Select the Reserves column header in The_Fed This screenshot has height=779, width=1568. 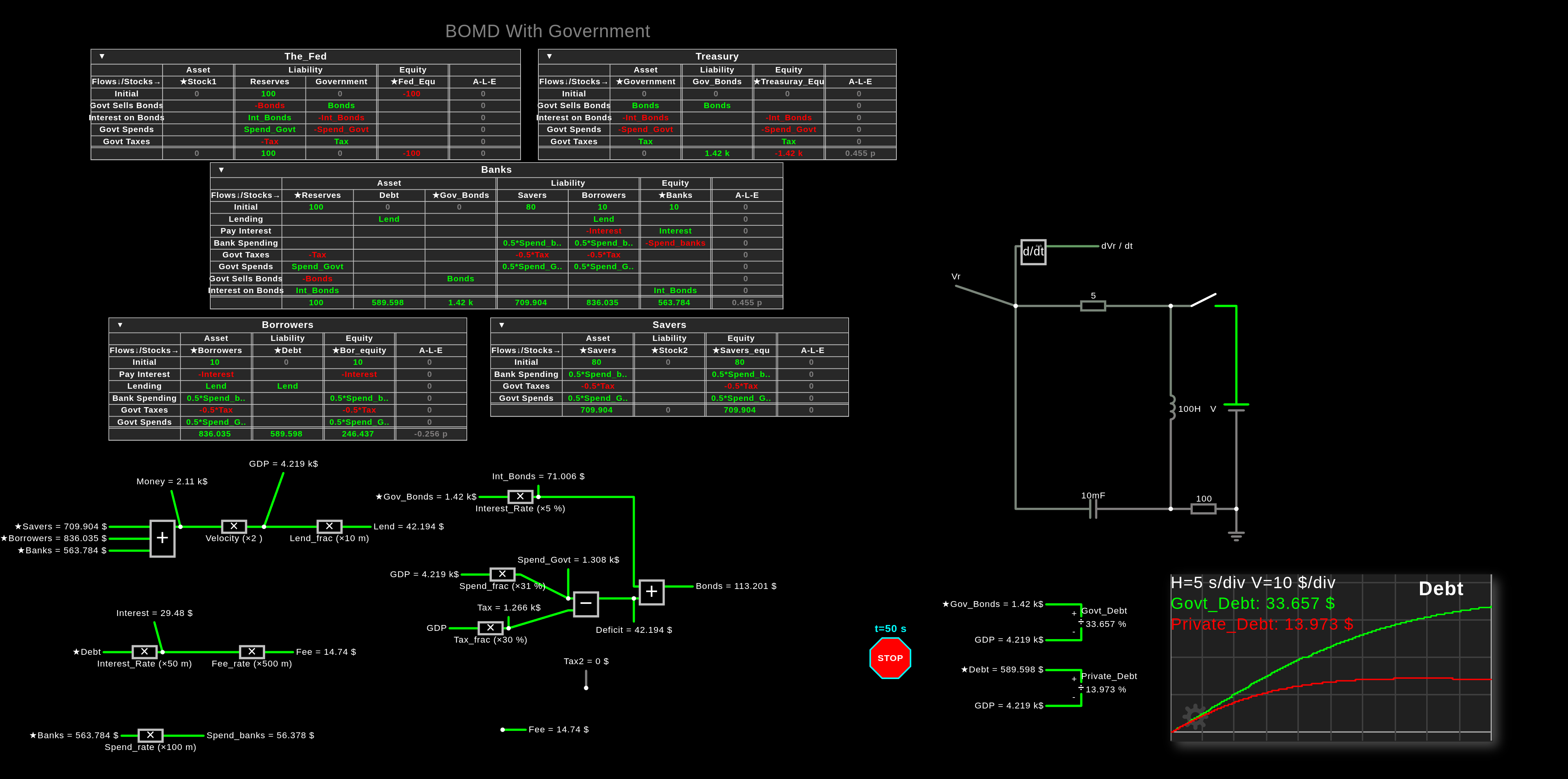(x=270, y=82)
